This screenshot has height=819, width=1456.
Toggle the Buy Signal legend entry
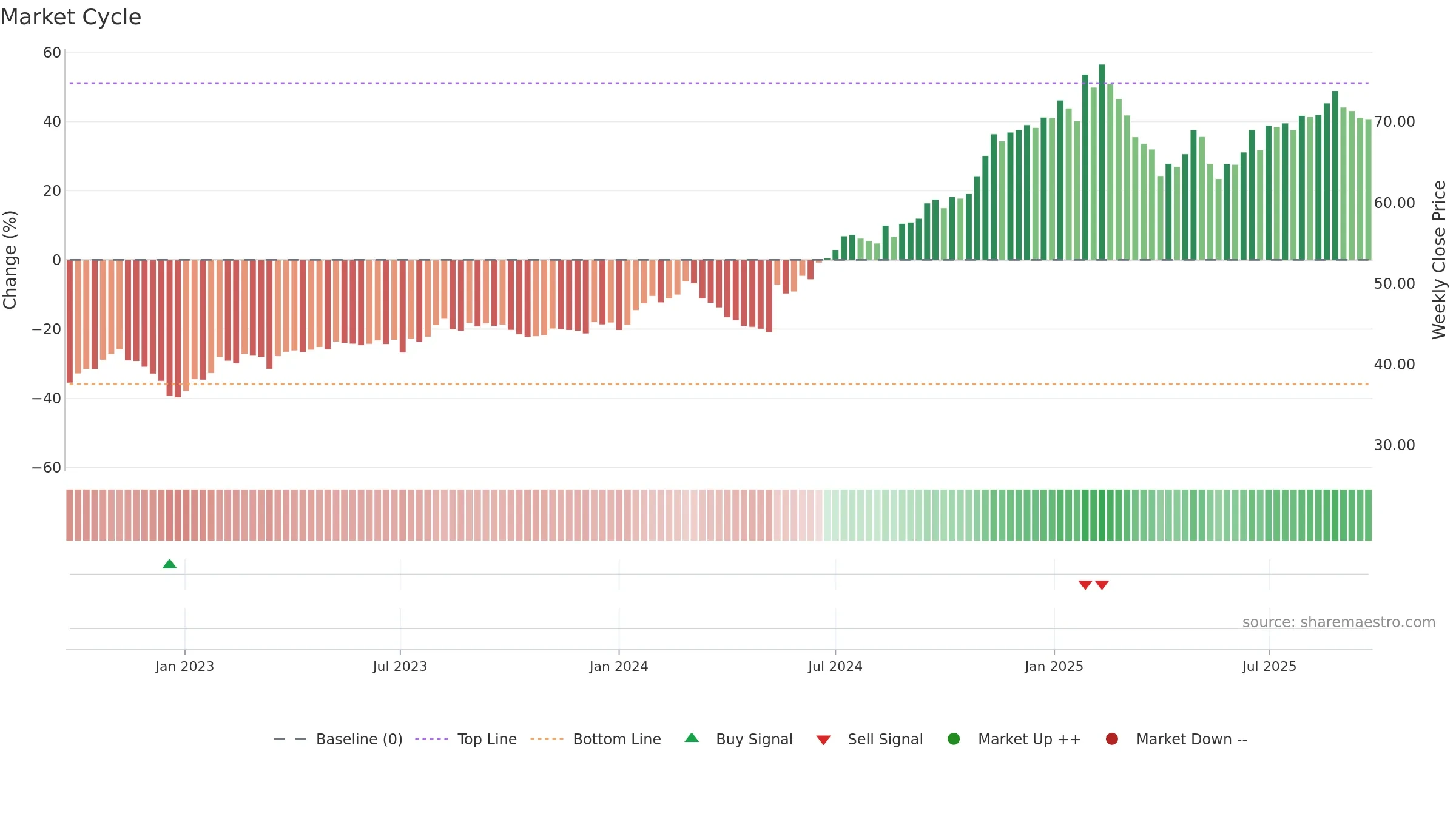coord(738,739)
